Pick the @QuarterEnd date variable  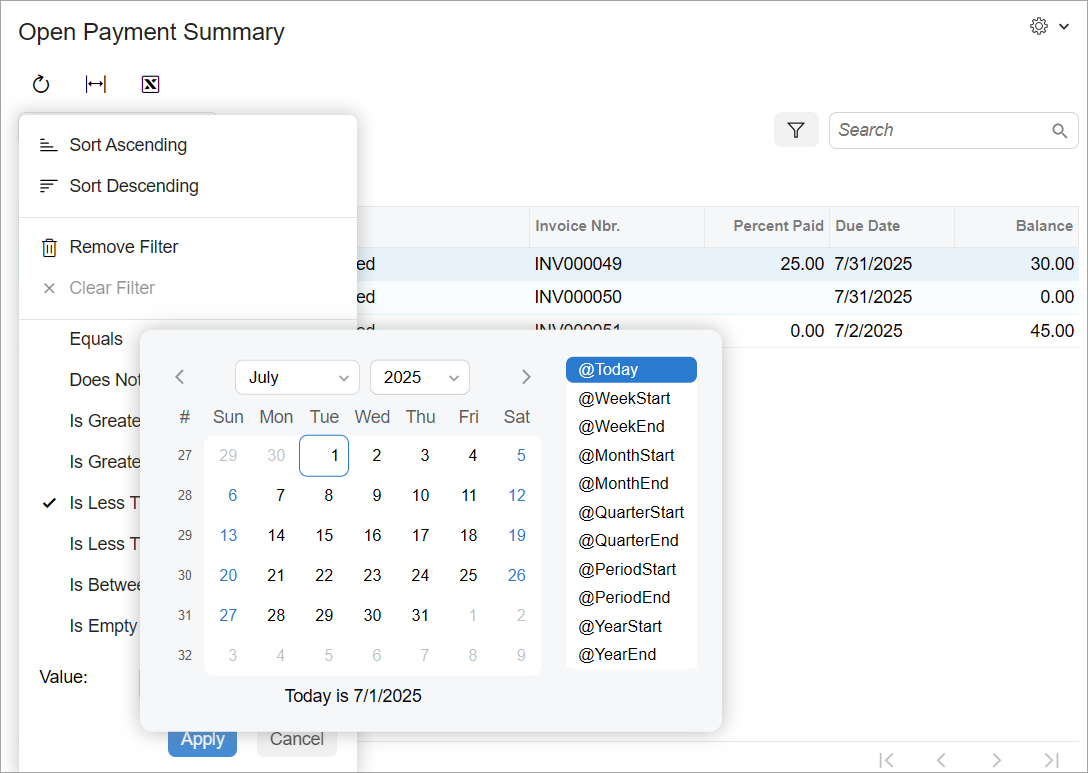pos(631,541)
